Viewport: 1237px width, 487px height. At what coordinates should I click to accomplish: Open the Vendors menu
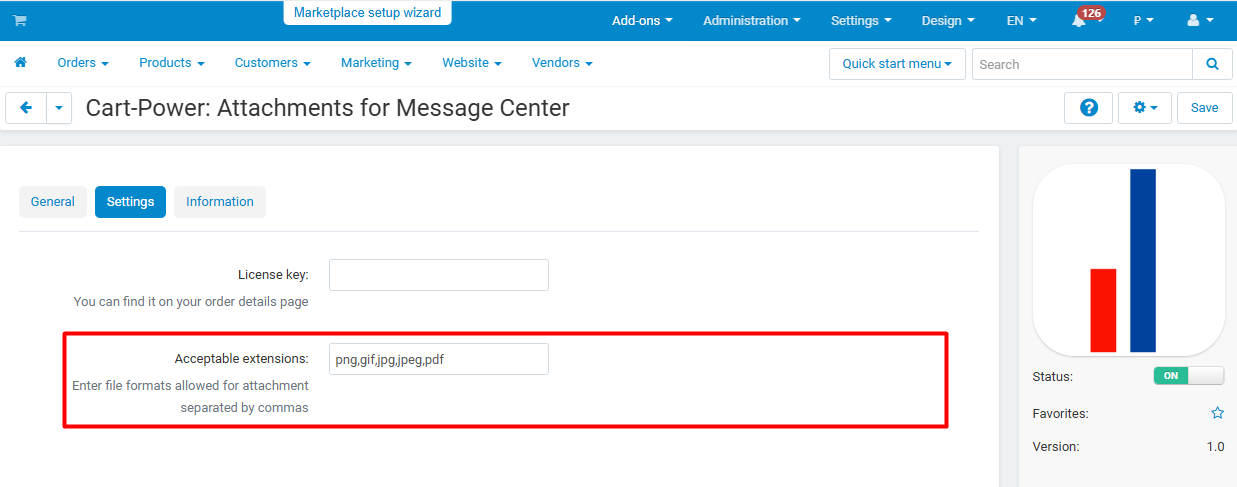pos(562,63)
